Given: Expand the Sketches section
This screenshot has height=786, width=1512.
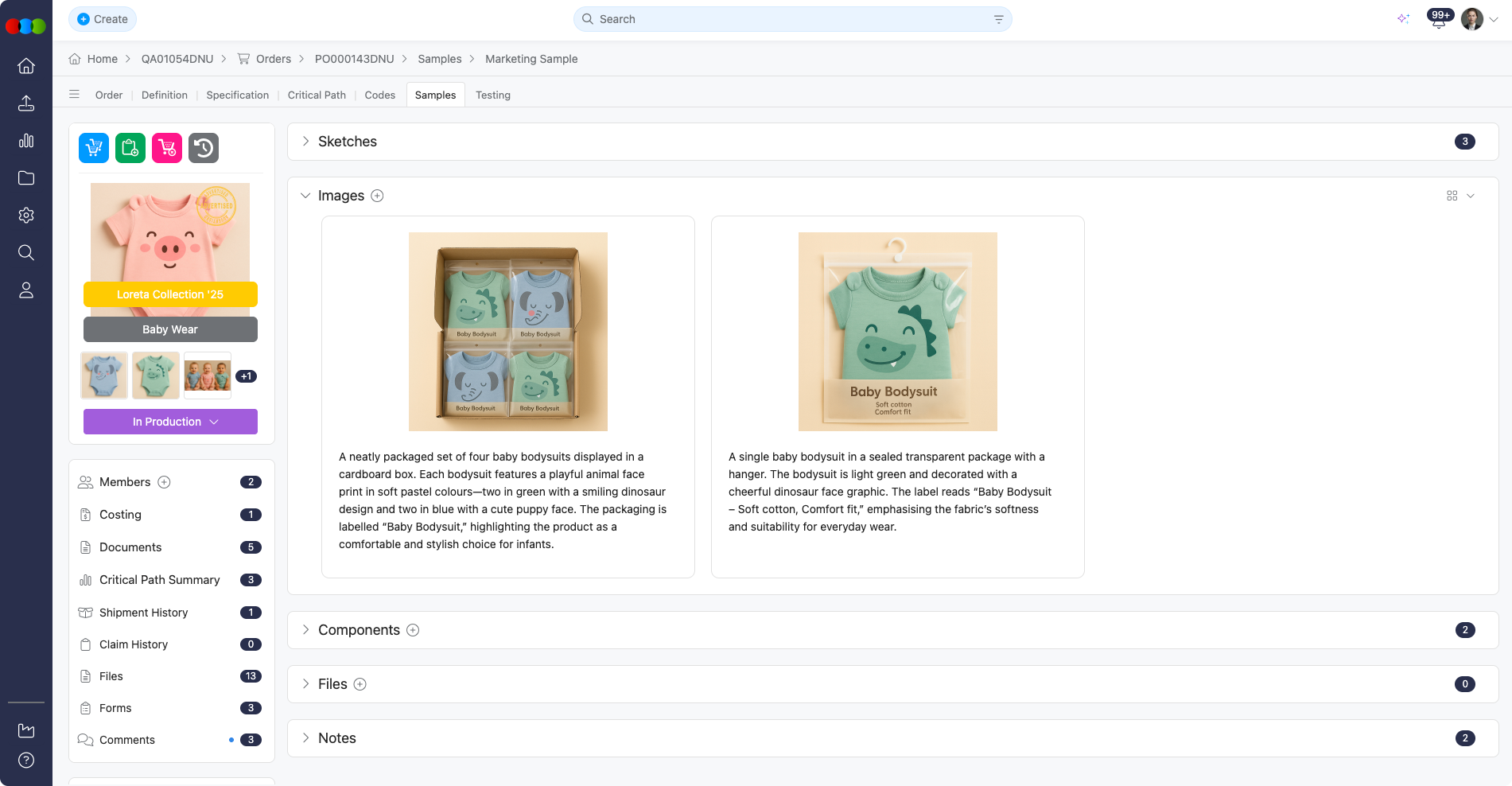Looking at the screenshot, I should pyautogui.click(x=305, y=141).
